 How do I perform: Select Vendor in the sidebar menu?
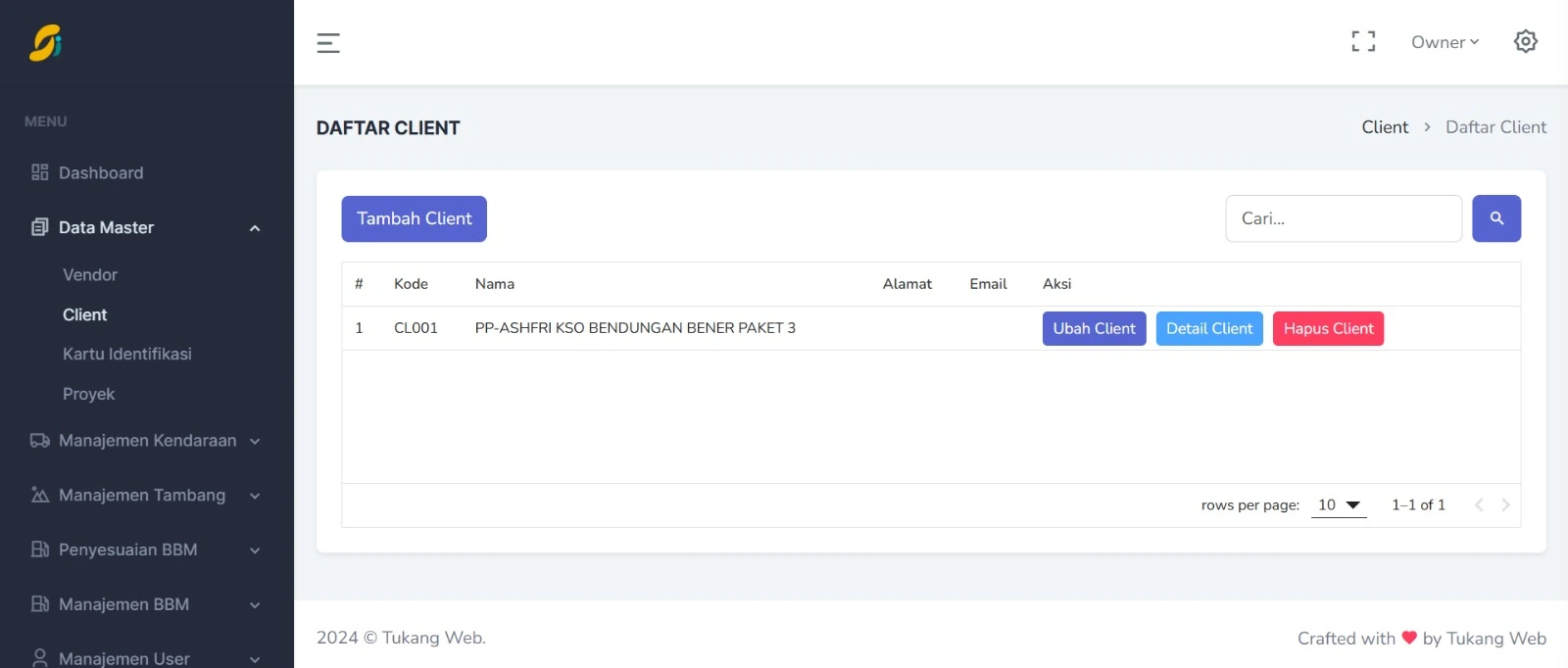tap(90, 275)
